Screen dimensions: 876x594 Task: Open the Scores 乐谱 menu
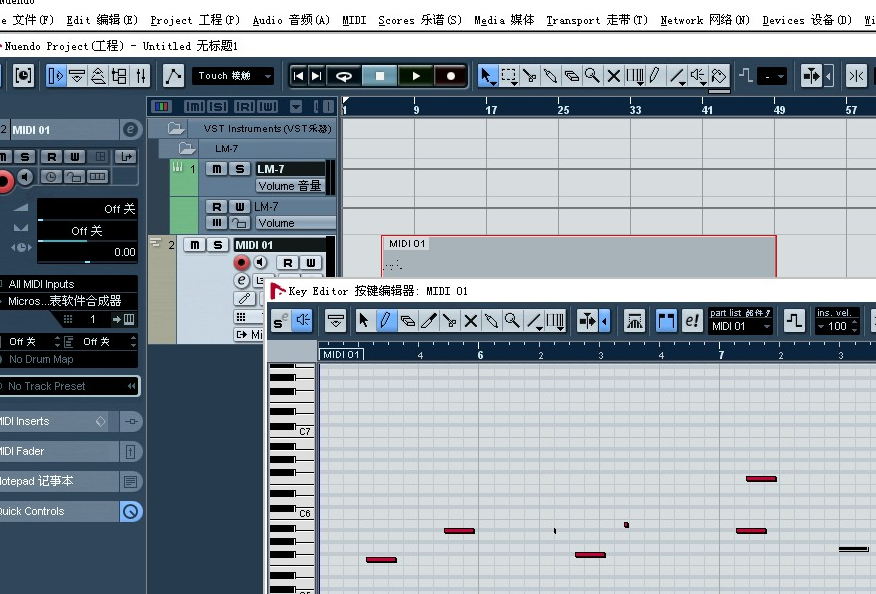point(420,21)
